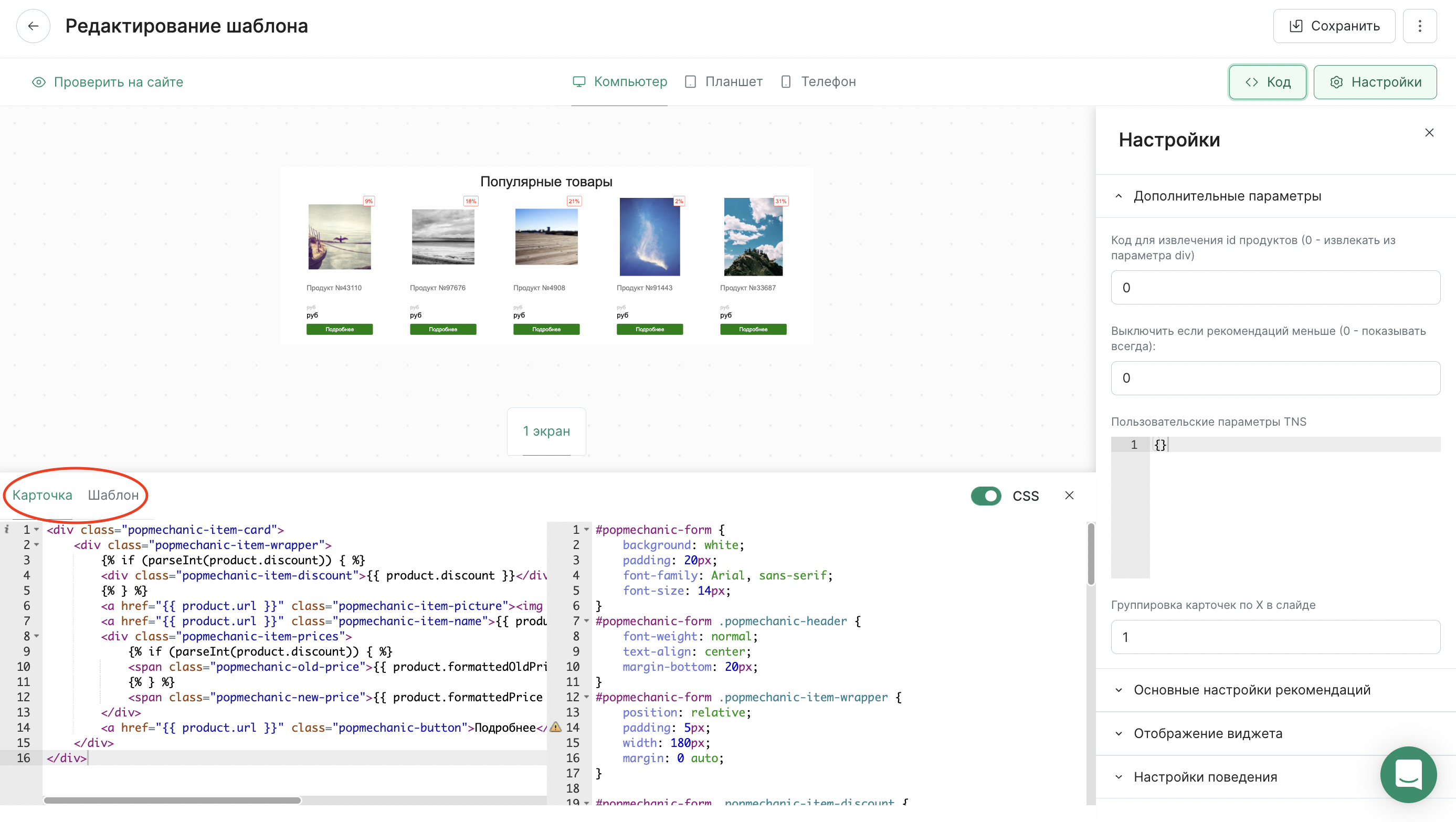This screenshot has width=1456, height=822.
Task: Close the Настройки side panel
Action: pyautogui.click(x=1429, y=133)
